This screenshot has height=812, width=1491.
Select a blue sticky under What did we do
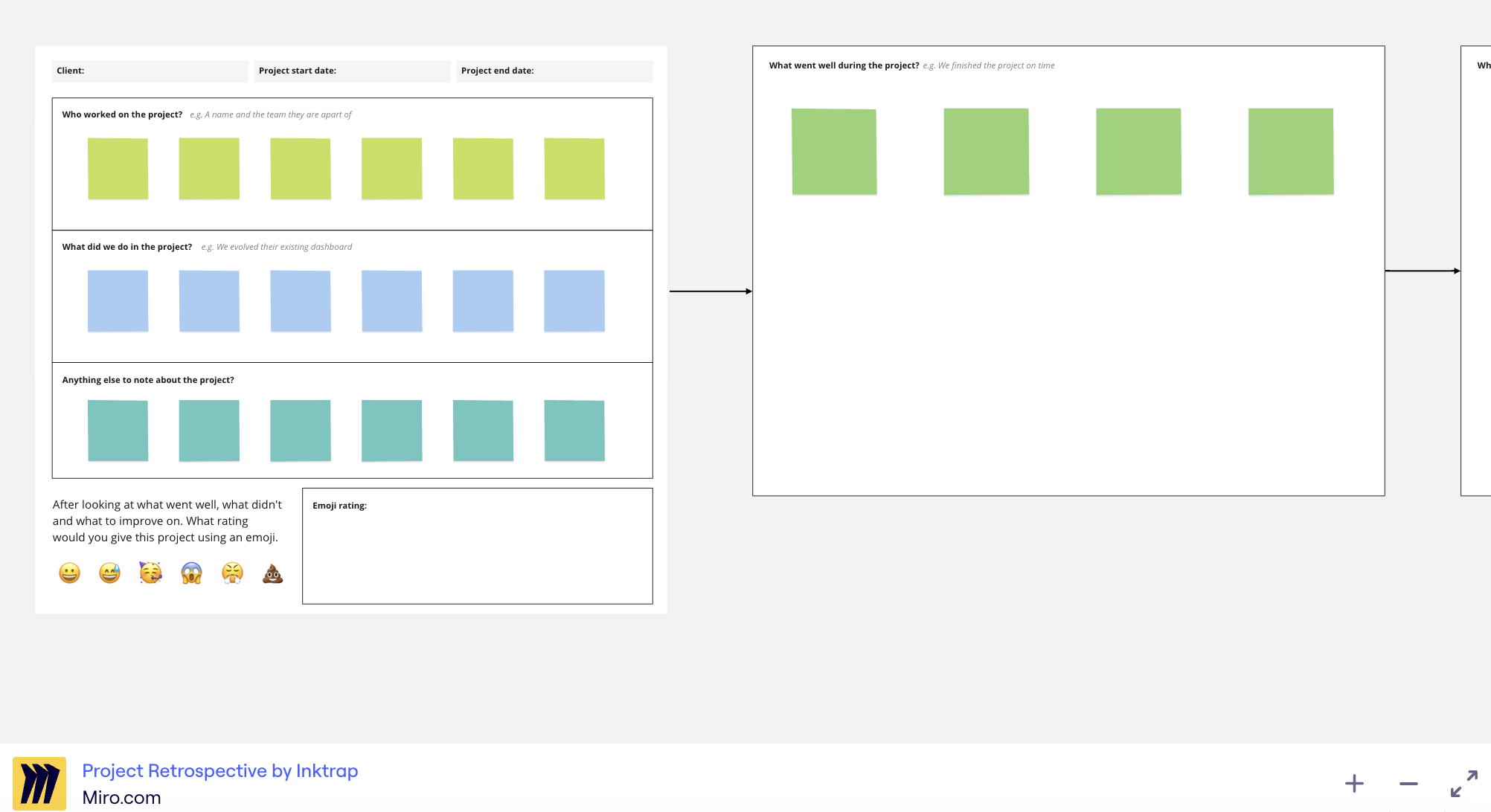[x=118, y=300]
